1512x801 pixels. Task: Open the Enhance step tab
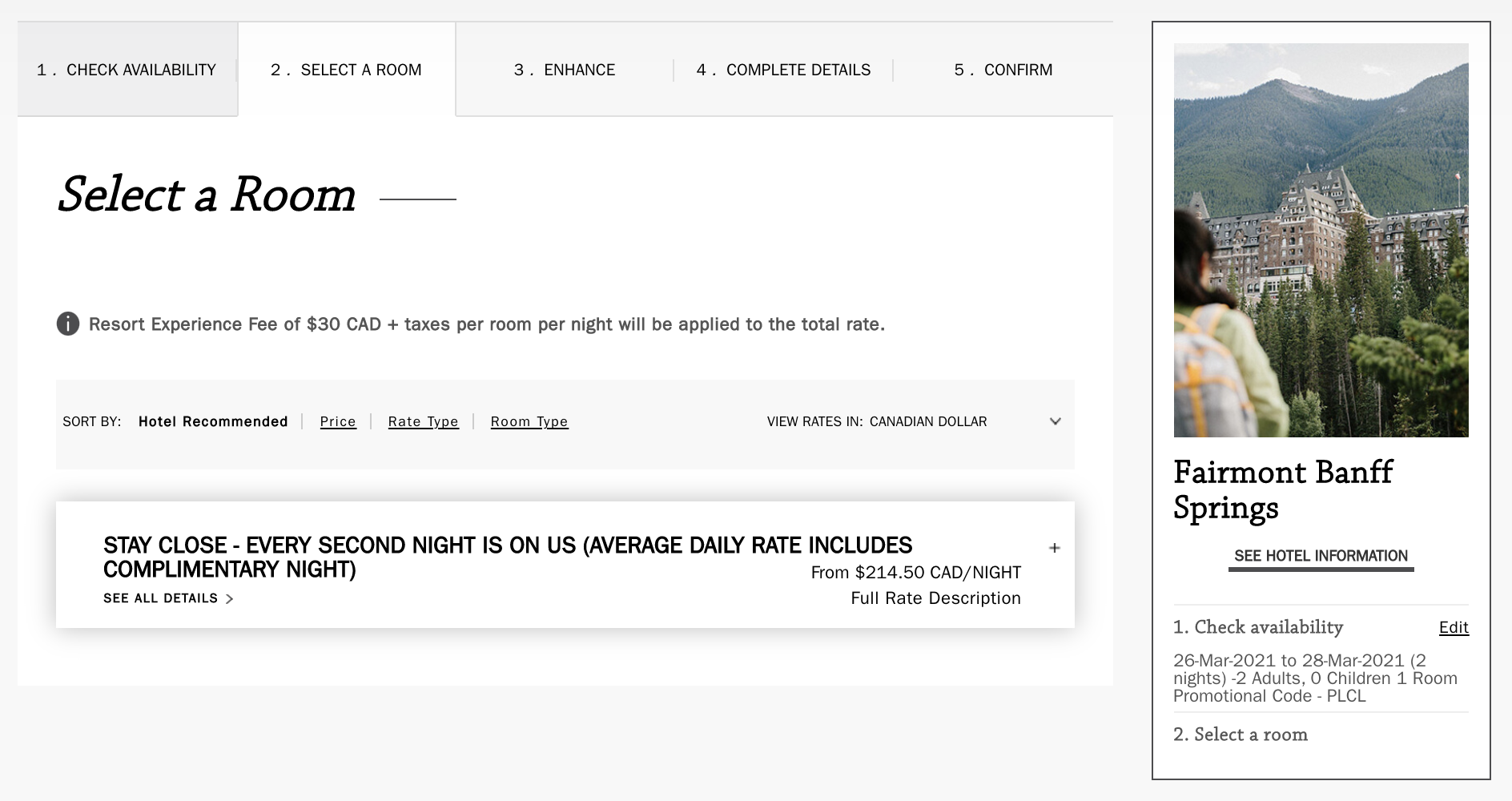(x=565, y=70)
